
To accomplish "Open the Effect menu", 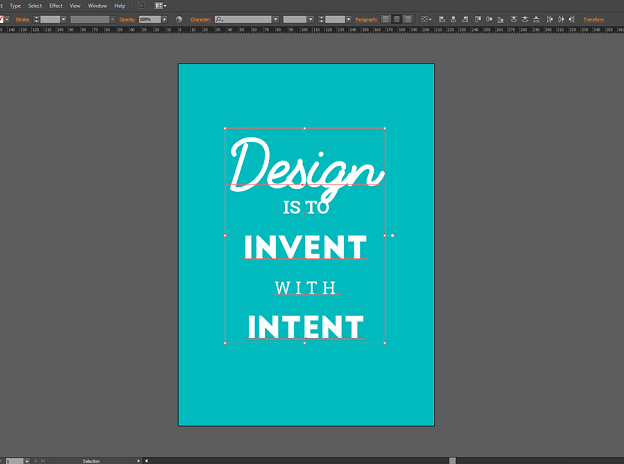I will tap(55, 5).
